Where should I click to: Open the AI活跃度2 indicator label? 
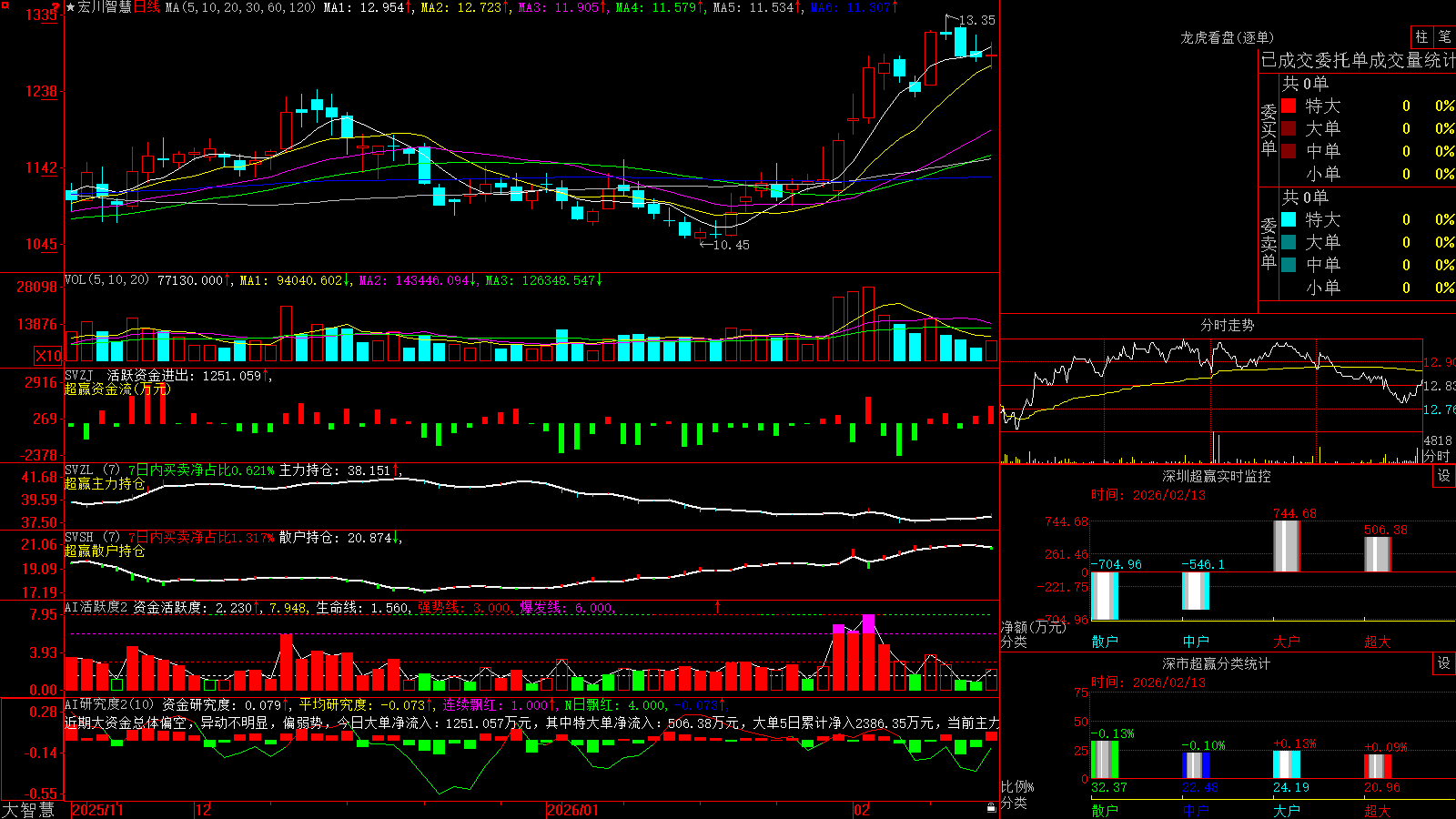[96, 607]
